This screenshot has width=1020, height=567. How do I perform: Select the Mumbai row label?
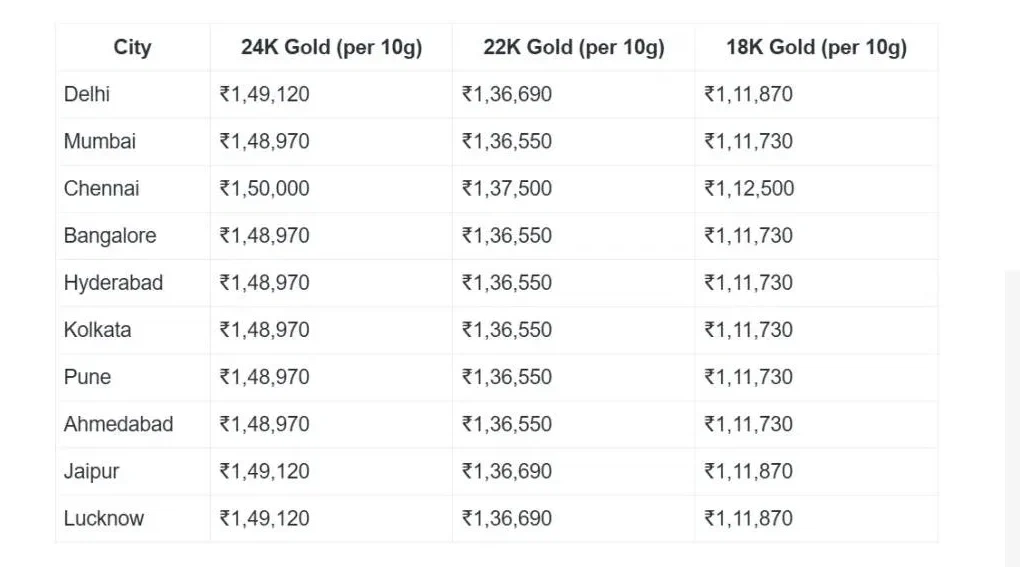coord(100,142)
